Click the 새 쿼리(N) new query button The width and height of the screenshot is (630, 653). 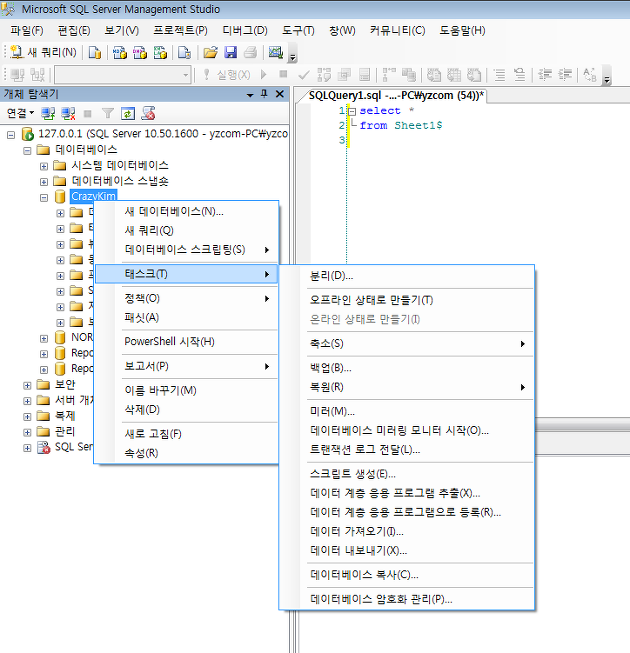click(43, 52)
